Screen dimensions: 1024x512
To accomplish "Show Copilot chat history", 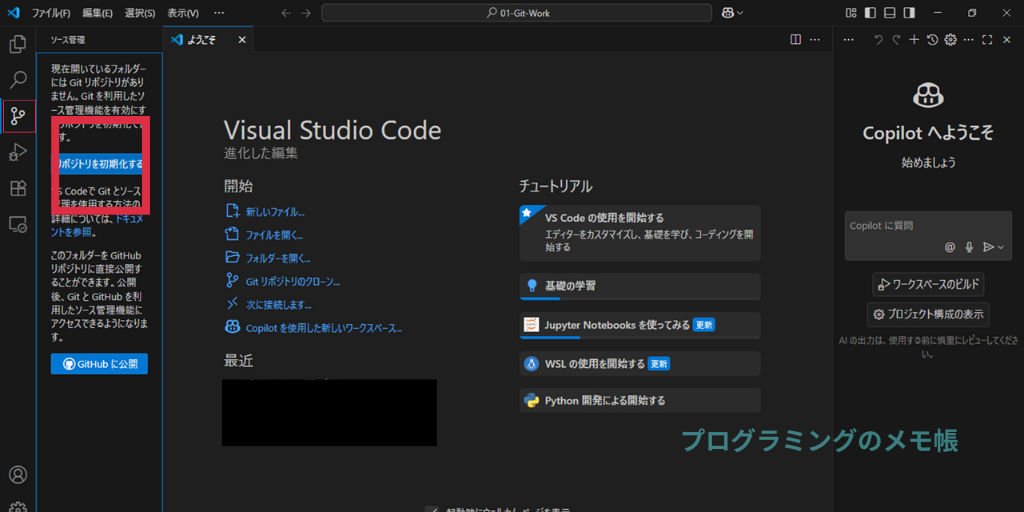I will (x=933, y=40).
